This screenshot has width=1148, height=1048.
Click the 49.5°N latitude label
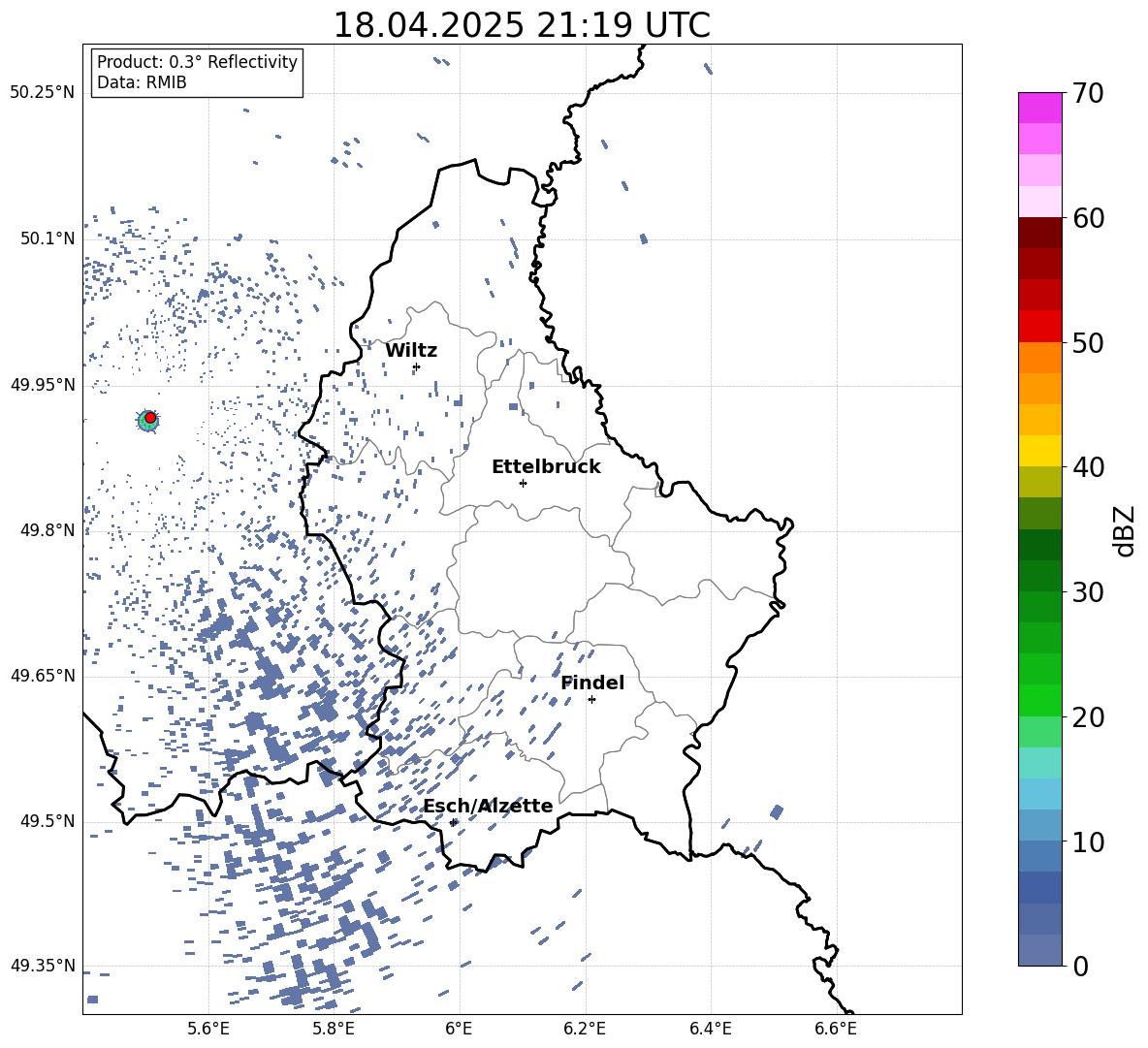48,821
